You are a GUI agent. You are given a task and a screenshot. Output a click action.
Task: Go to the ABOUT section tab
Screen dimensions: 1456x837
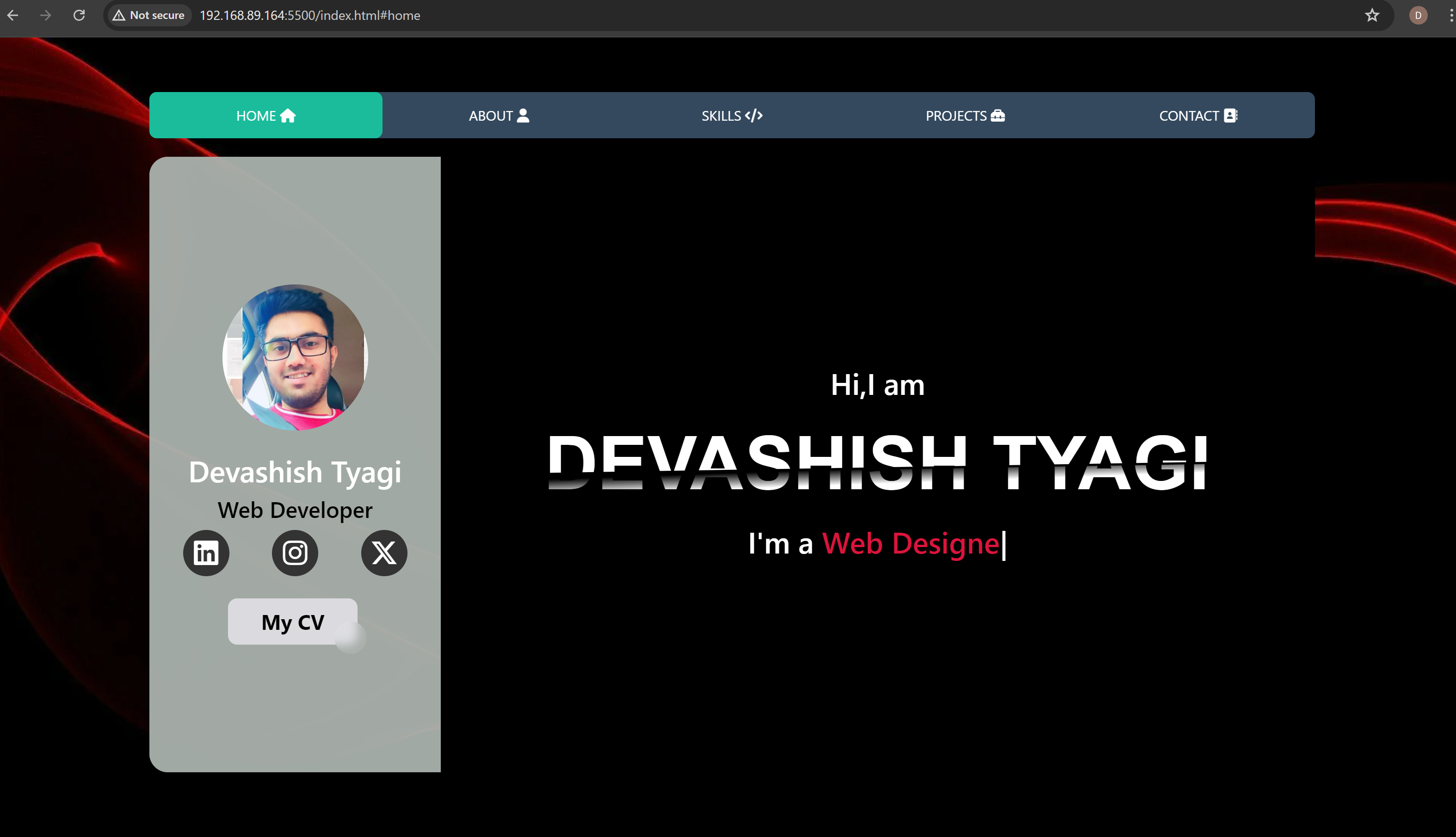[x=499, y=116]
